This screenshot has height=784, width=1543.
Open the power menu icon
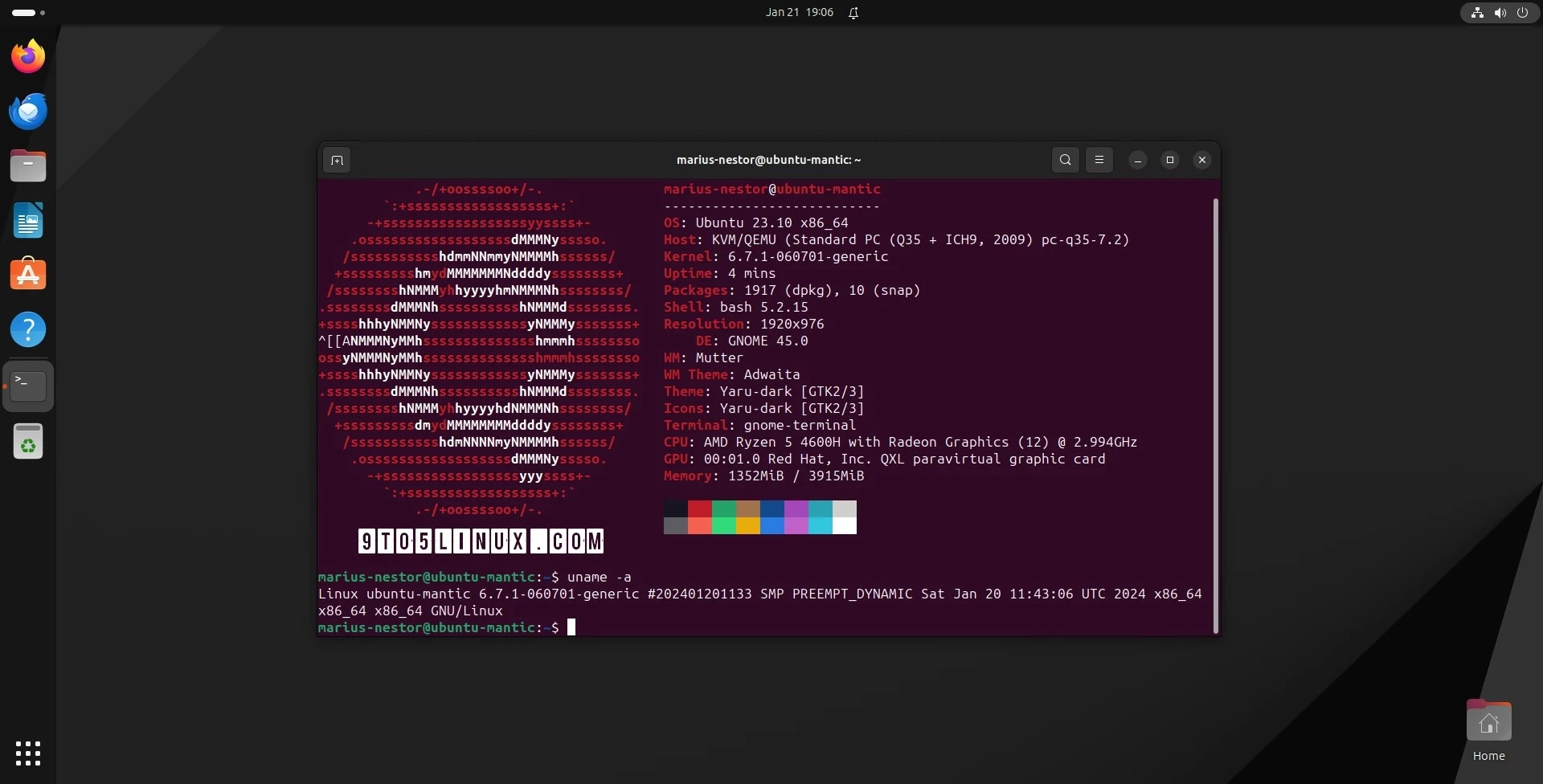[1522, 13]
